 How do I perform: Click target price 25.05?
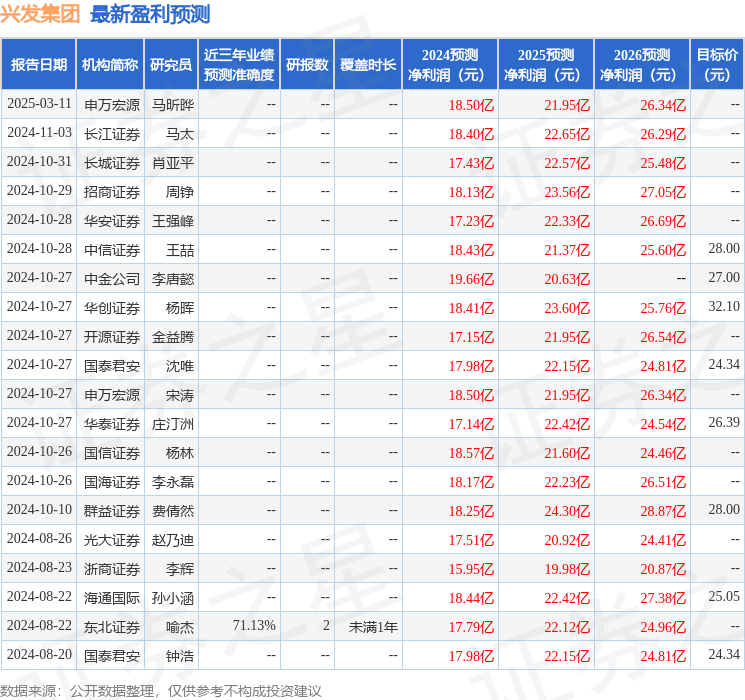[724, 596]
